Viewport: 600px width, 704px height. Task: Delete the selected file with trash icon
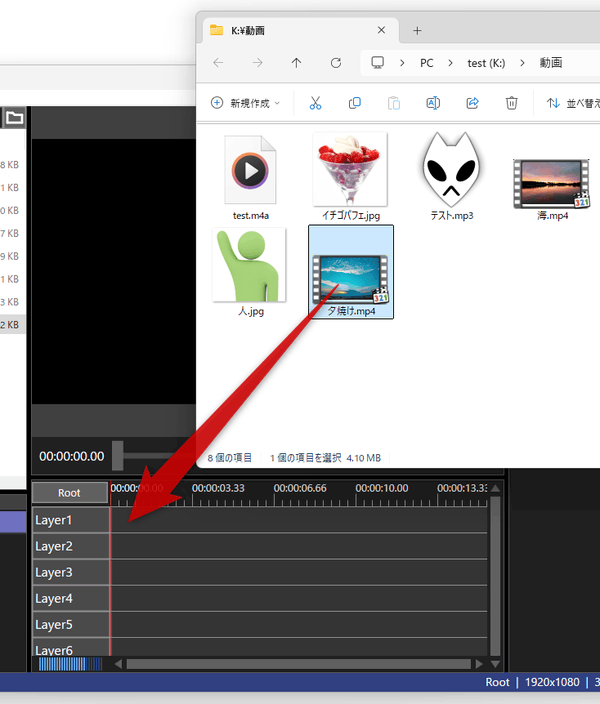(512, 103)
